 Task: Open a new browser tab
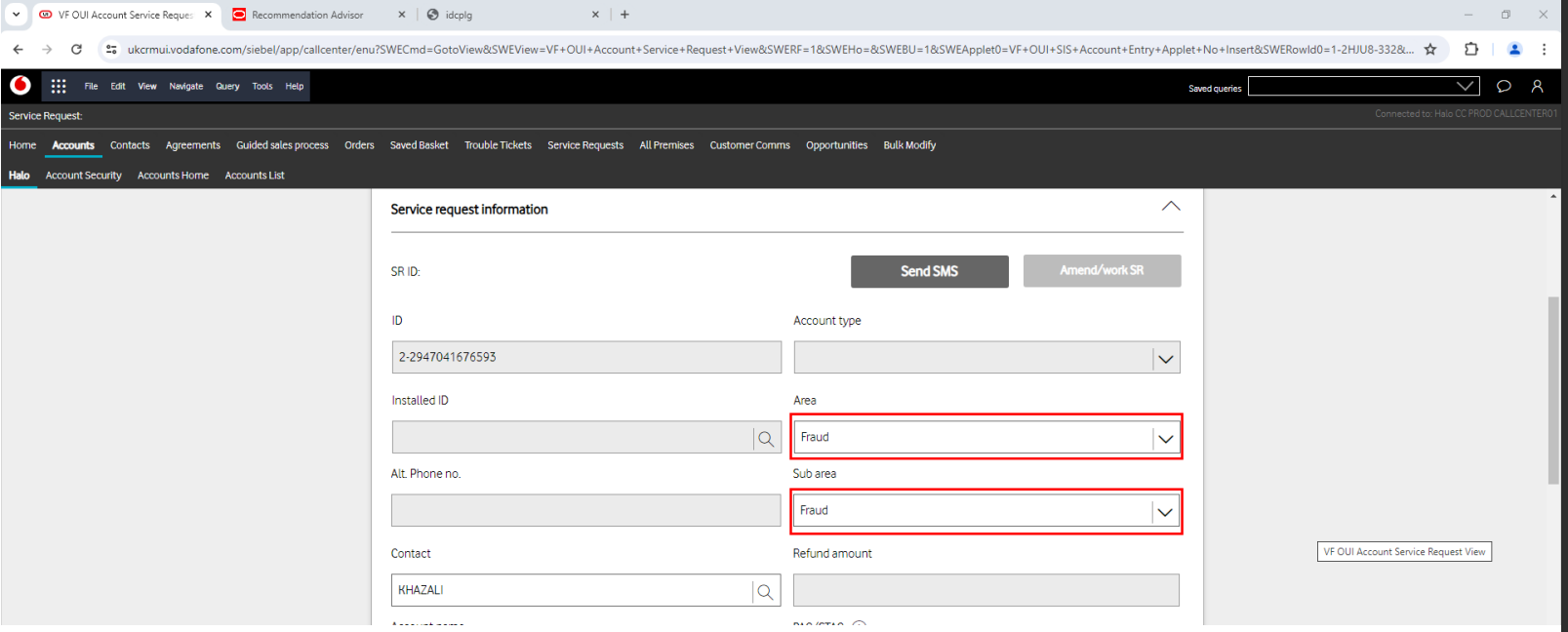point(624,15)
